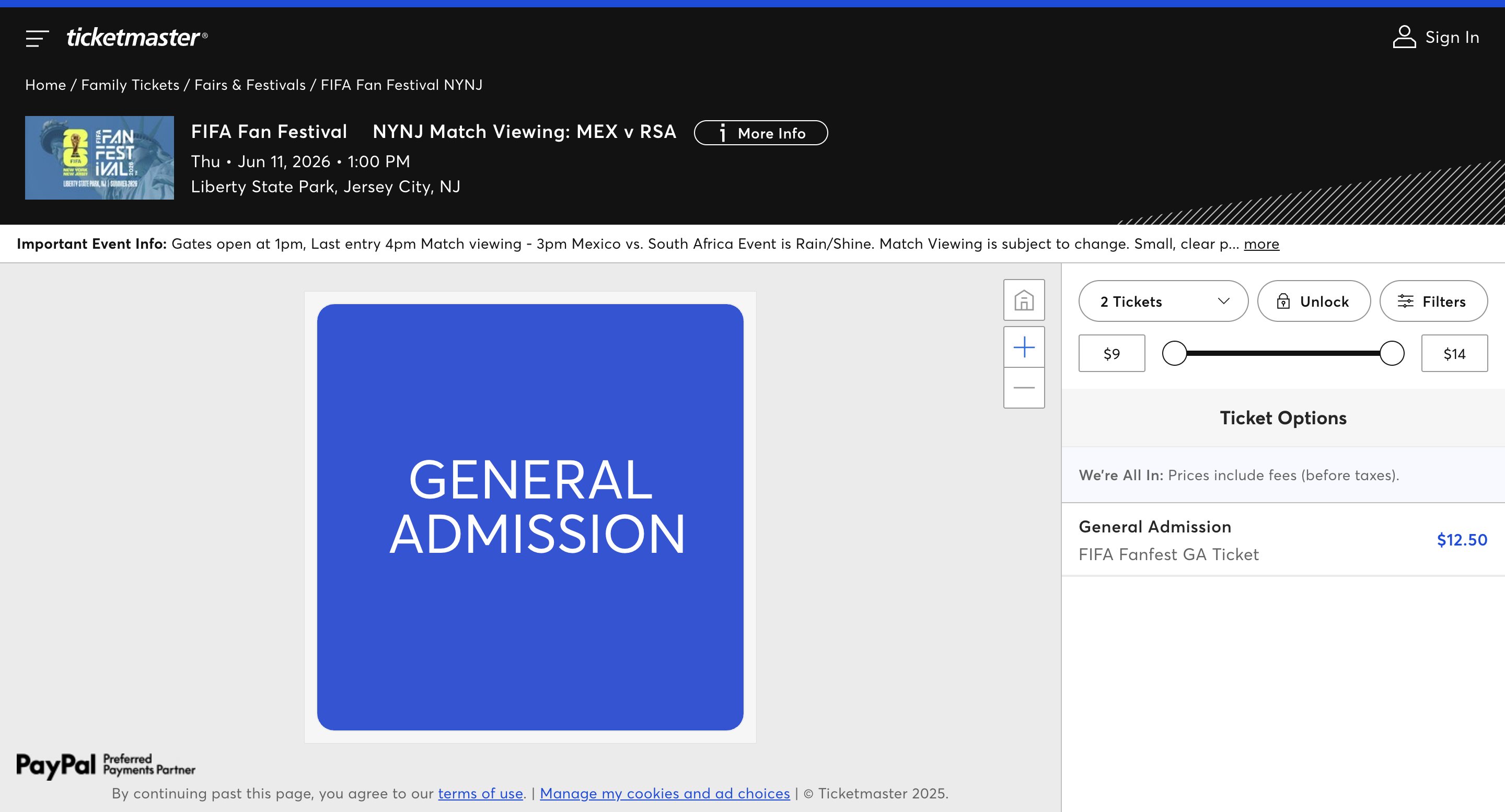
Task: Click the Sign In user icon
Action: coord(1404,37)
